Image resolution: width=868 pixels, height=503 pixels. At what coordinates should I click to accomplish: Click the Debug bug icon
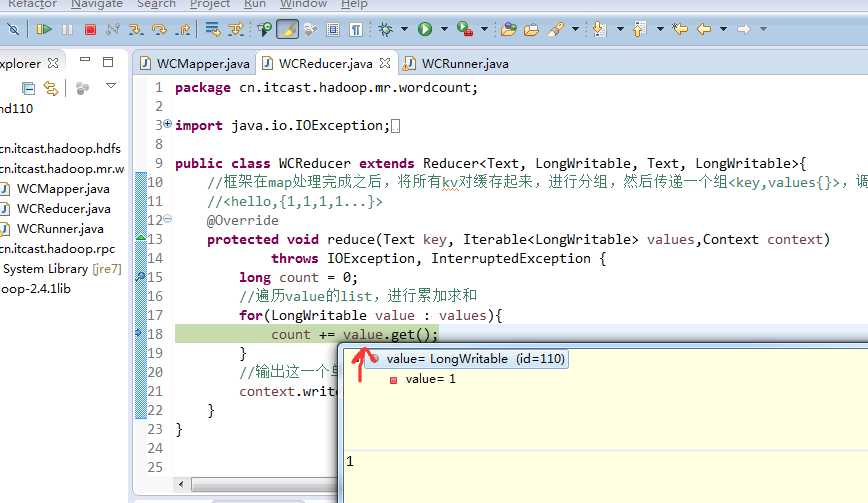[386, 29]
